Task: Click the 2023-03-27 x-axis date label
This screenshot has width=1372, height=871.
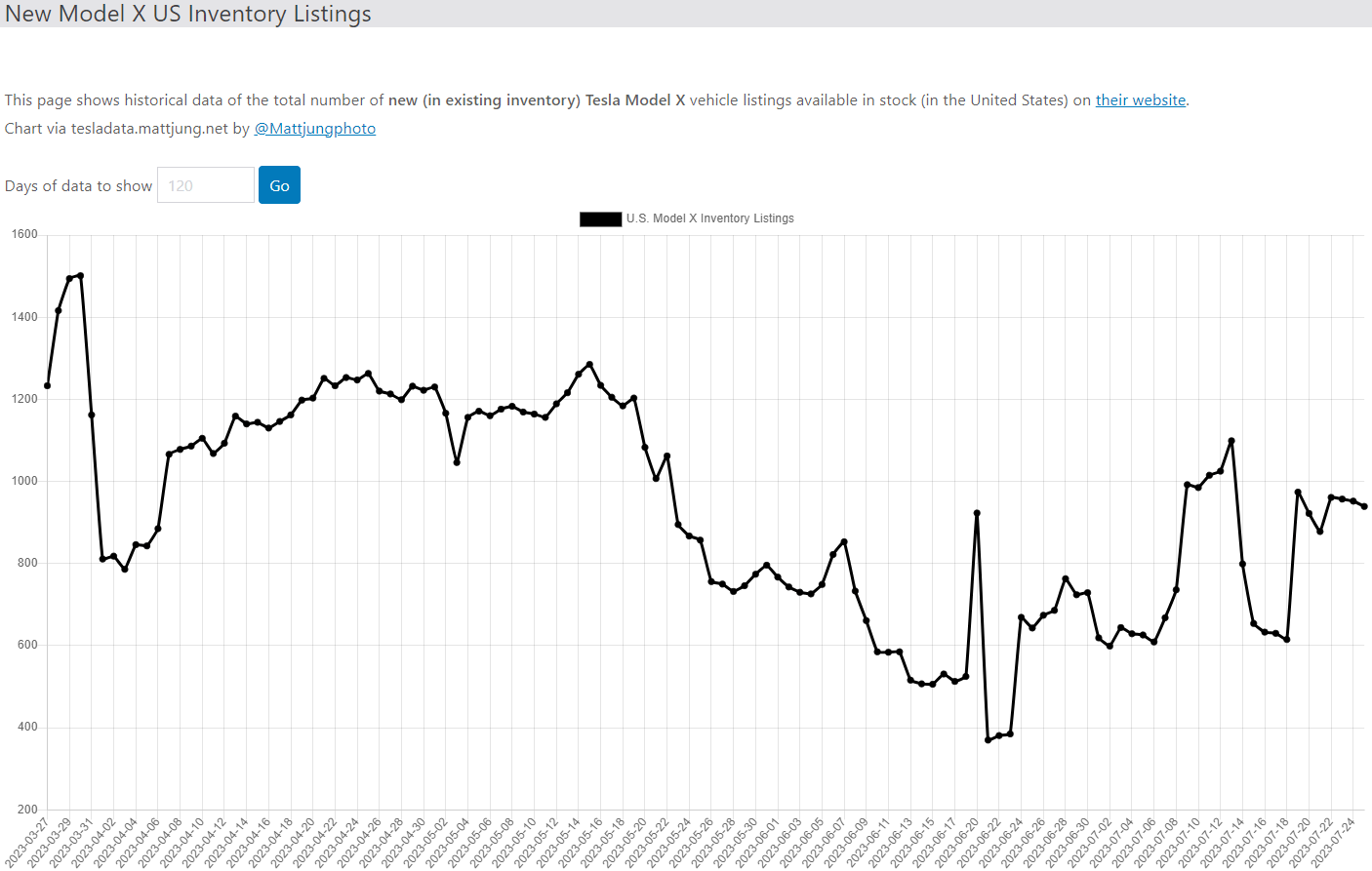Action: click(x=26, y=842)
